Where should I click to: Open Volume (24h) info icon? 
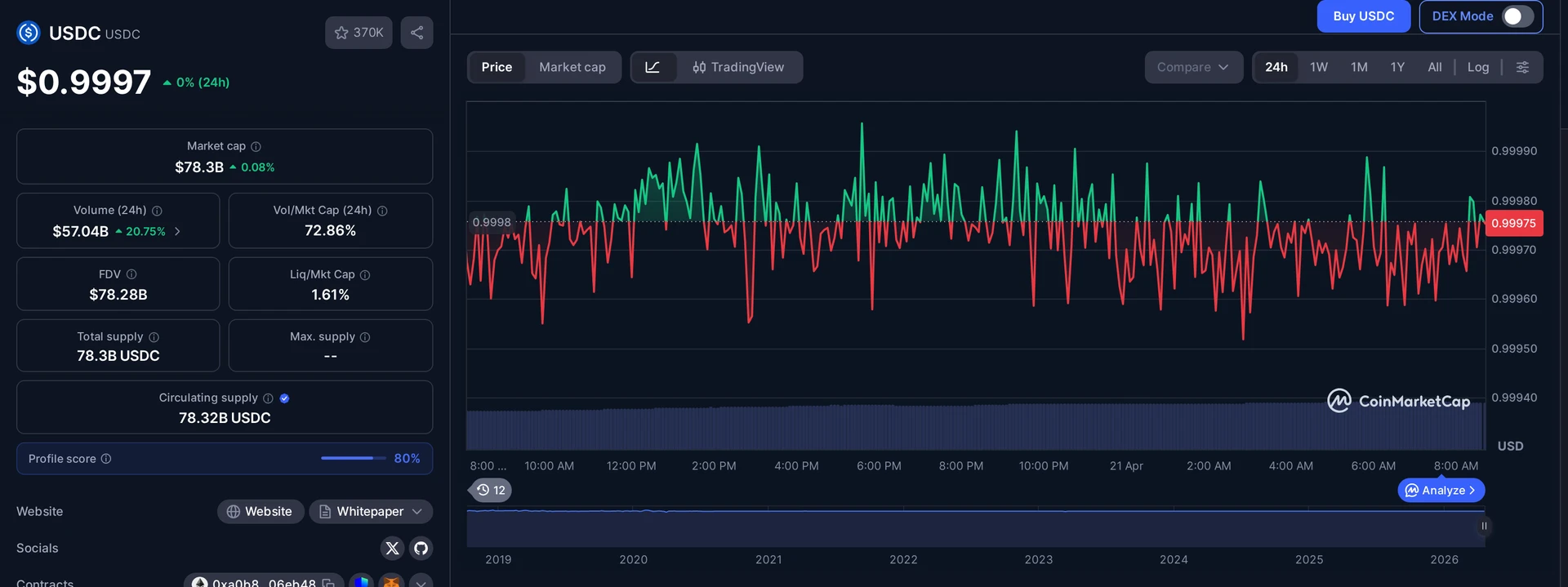tap(157, 211)
